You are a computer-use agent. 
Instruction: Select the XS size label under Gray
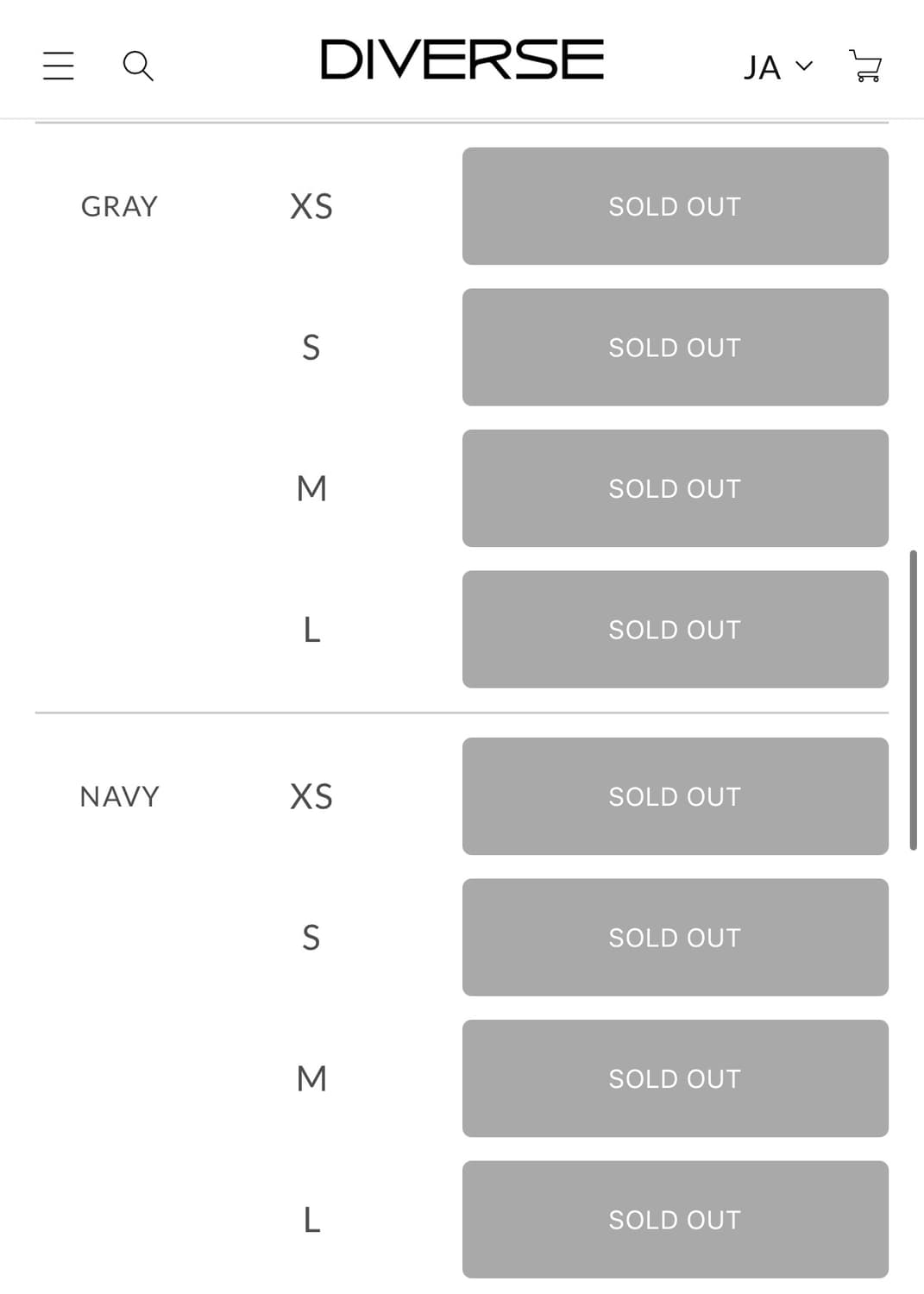click(x=311, y=207)
